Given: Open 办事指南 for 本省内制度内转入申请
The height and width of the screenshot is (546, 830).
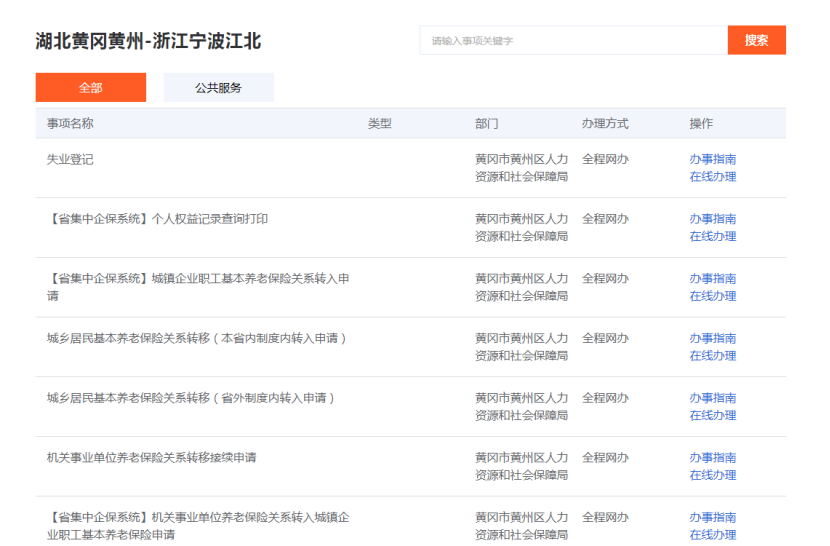Looking at the screenshot, I should click(712, 338).
